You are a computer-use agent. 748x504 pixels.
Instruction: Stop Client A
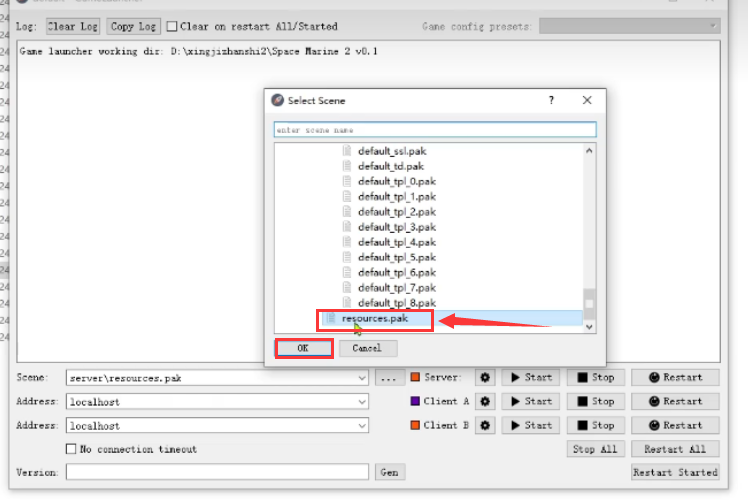[x=595, y=401]
